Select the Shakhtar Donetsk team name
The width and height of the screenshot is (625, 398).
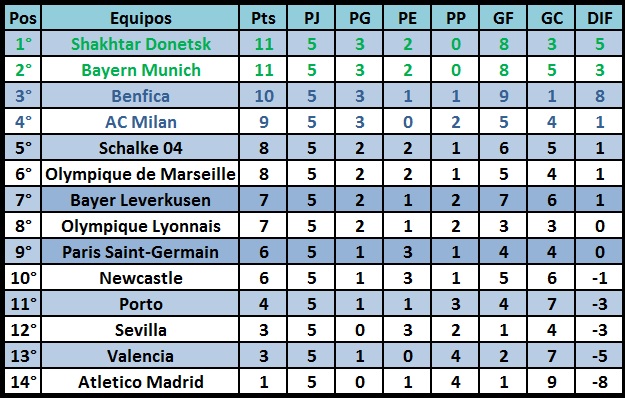(x=140, y=44)
